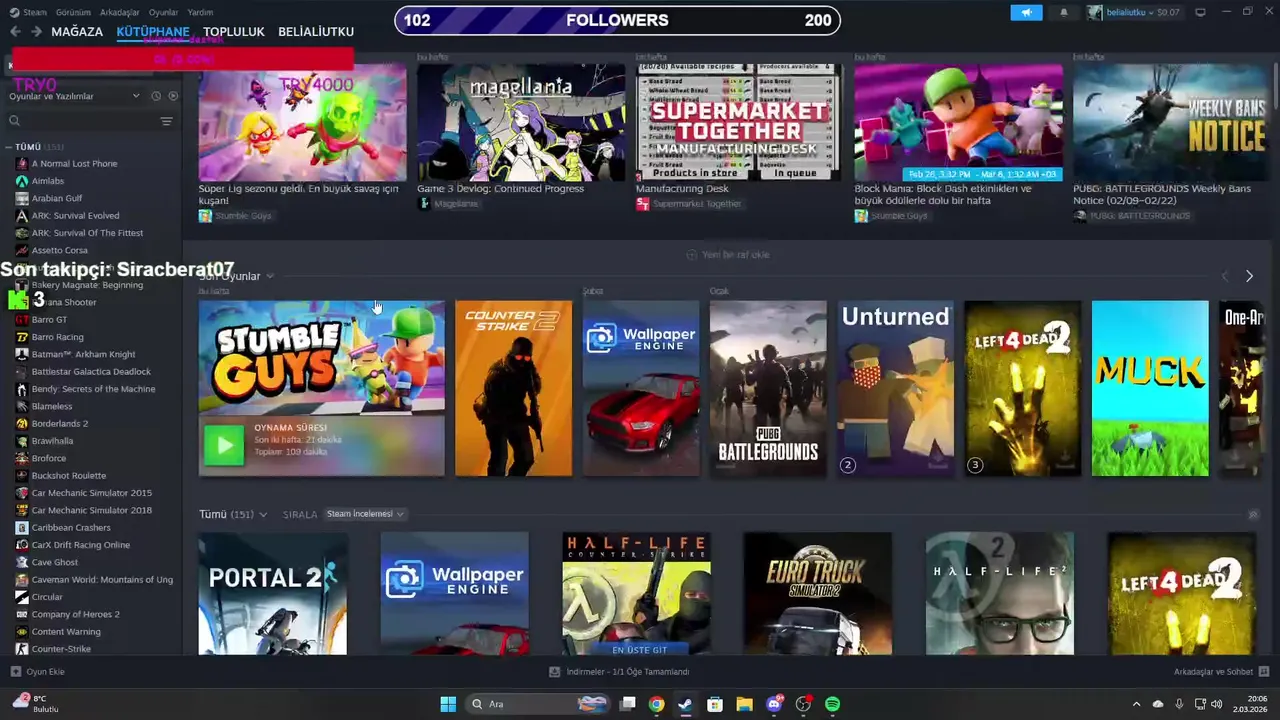Switch to the MAĞAZA tab

pyautogui.click(x=77, y=32)
